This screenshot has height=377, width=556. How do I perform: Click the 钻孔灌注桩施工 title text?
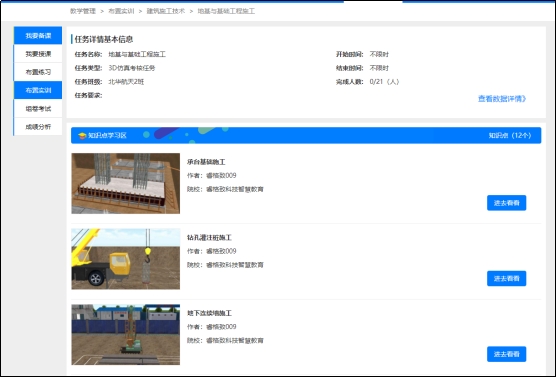coord(209,238)
